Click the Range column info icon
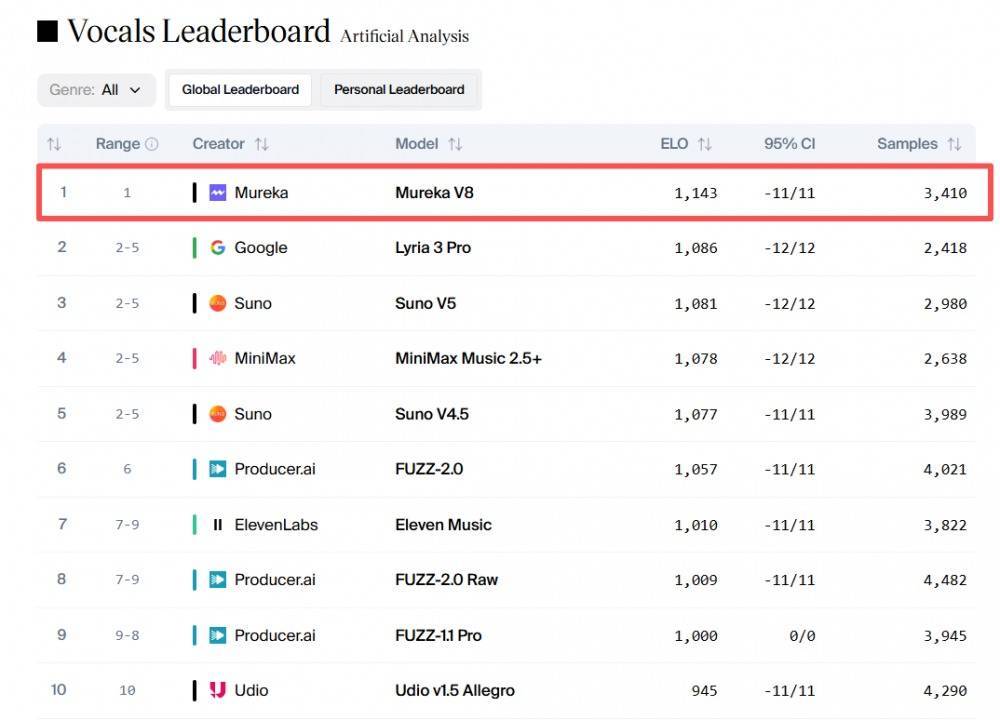The height and width of the screenshot is (720, 1000). click(x=152, y=144)
